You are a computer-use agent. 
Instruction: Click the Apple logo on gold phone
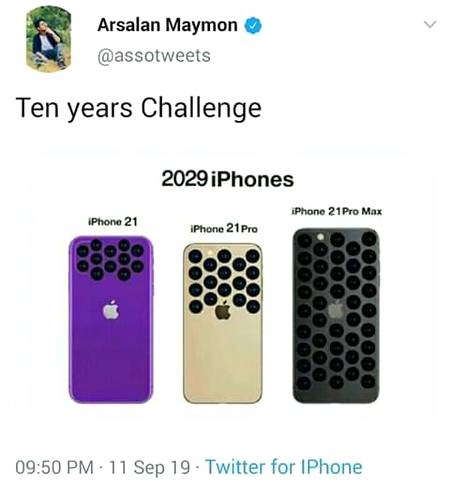223,311
